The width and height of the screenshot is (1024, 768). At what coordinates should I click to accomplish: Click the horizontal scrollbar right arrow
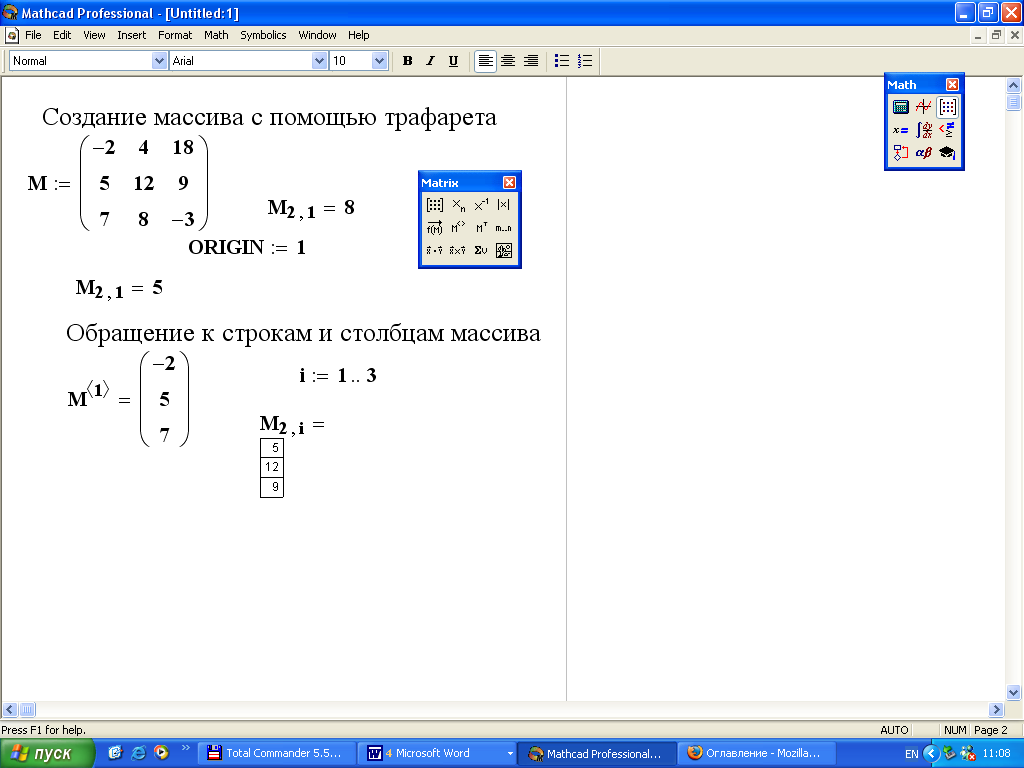click(996, 709)
